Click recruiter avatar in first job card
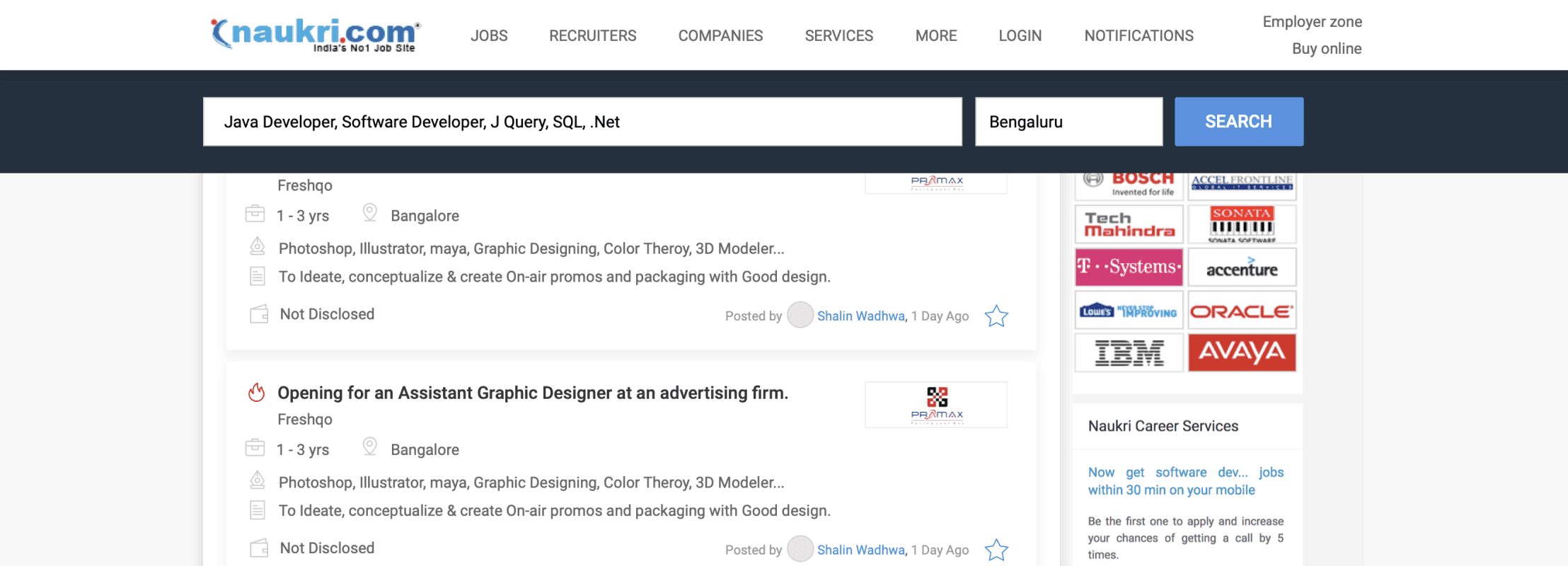The height and width of the screenshot is (566, 1568). (800, 315)
